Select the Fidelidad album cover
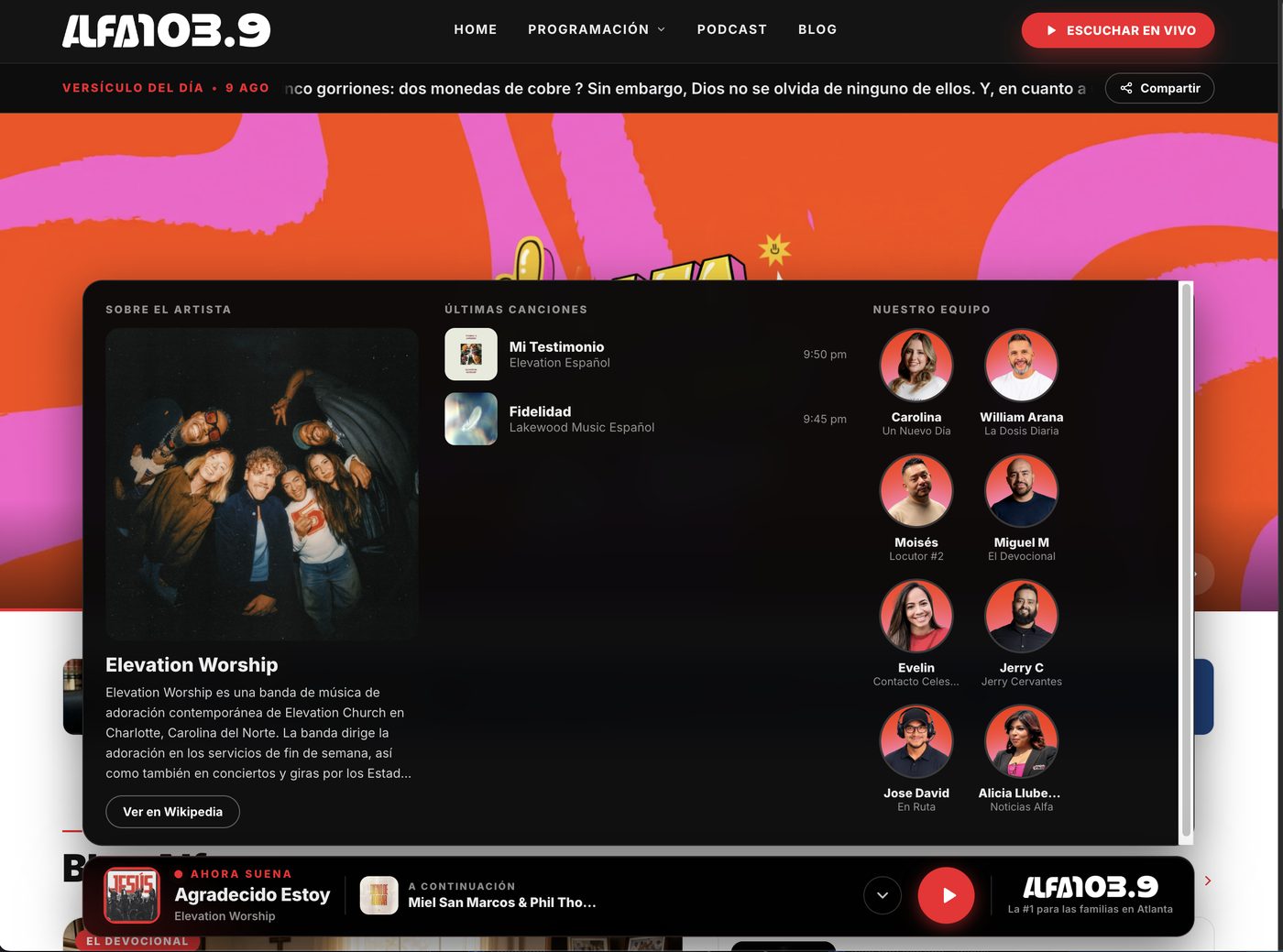 coord(471,419)
